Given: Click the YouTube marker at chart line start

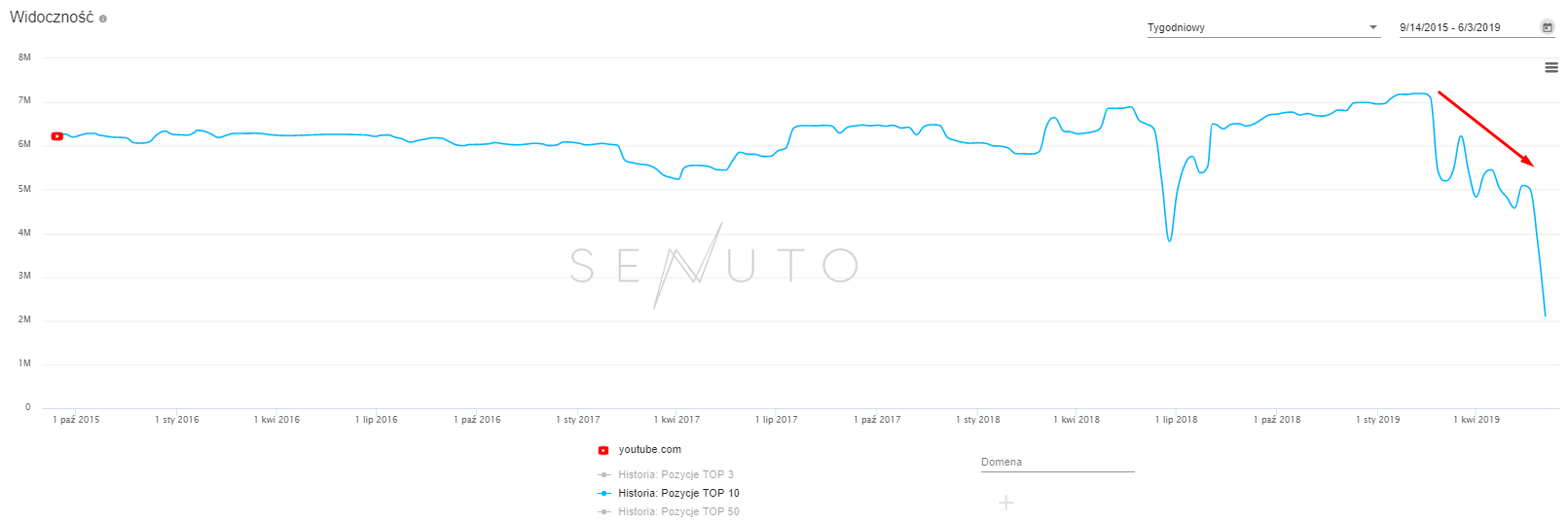Looking at the screenshot, I should point(57,136).
